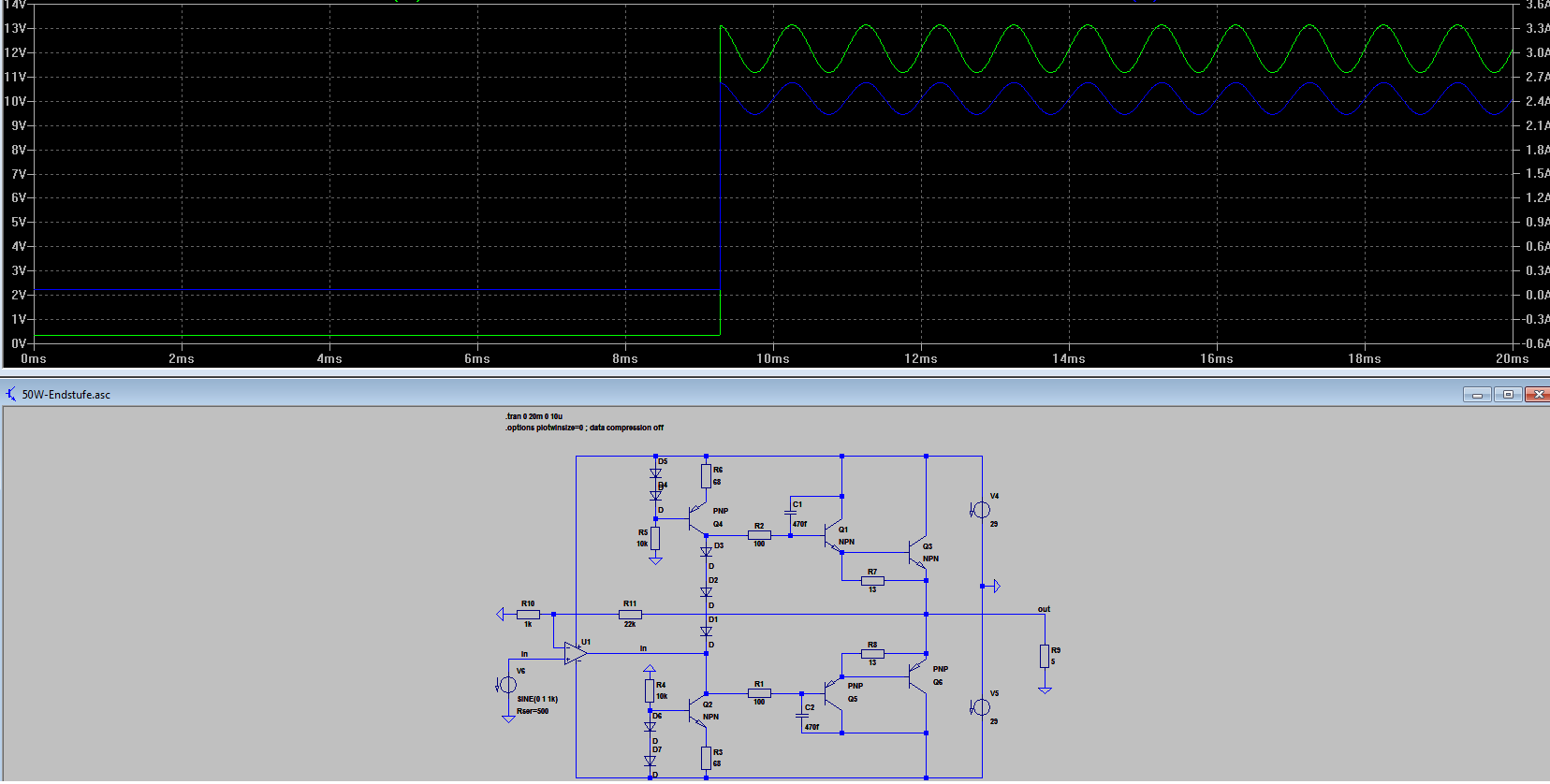Screen dimensions: 1550x784
Task: Click PNP transistor Q5 symbol
Action: (x=833, y=692)
